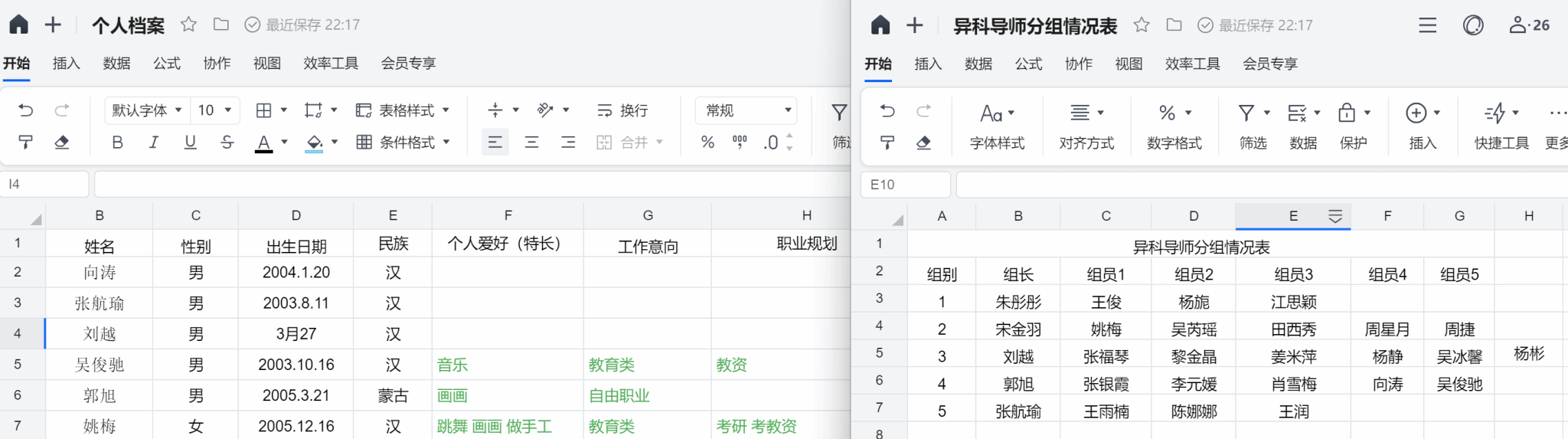This screenshot has width=1568, height=439.
Task: Open 表格样式 table style menu
Action: tap(403, 110)
